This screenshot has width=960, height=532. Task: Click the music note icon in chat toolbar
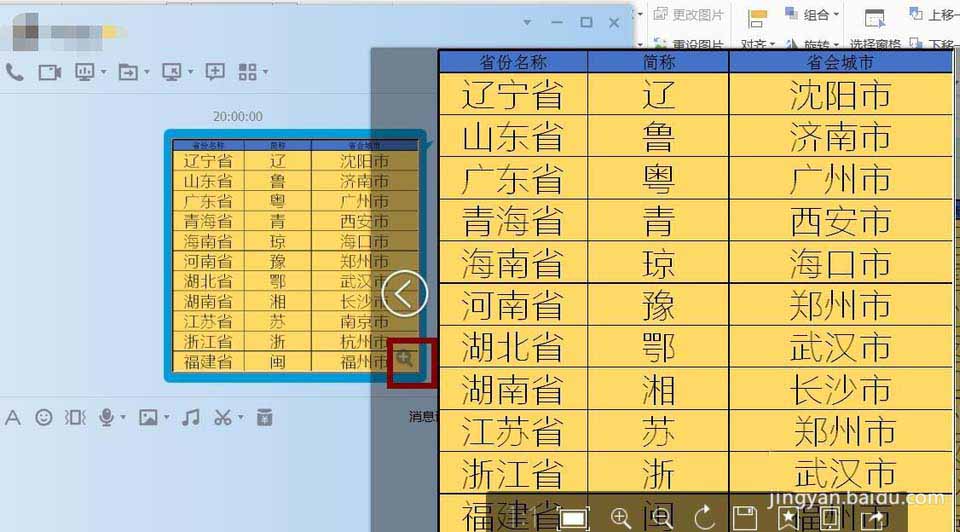click(190, 417)
